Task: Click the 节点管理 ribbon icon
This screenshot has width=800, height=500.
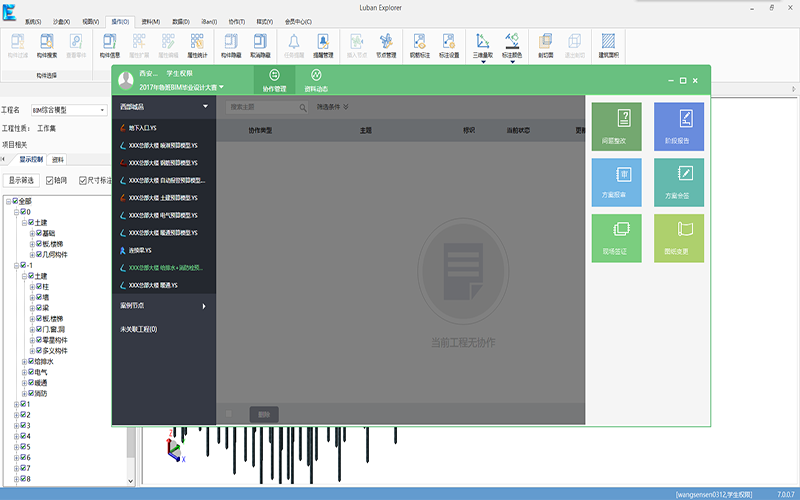Action: 386,45
